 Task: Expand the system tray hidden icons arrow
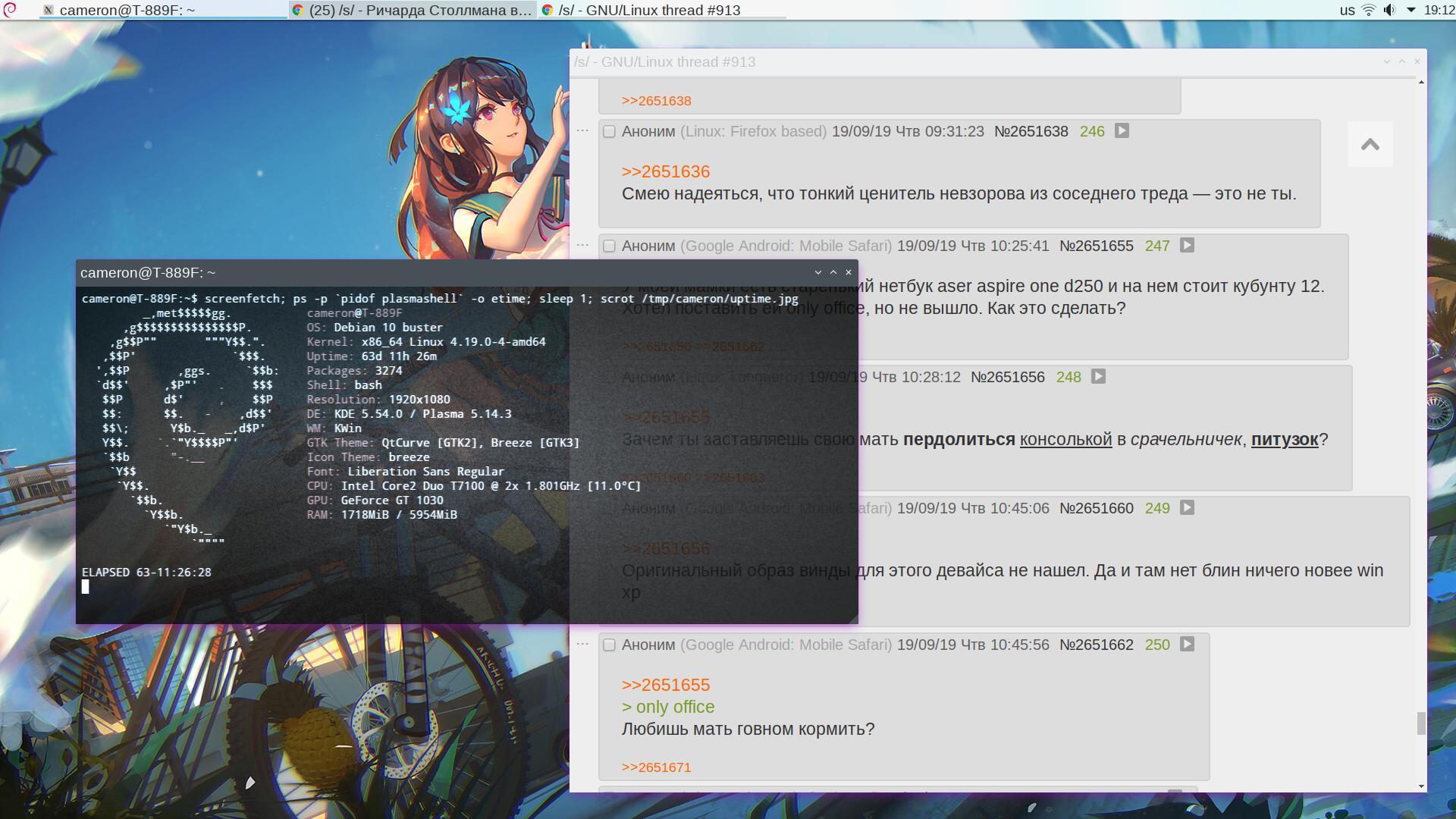[1411, 10]
